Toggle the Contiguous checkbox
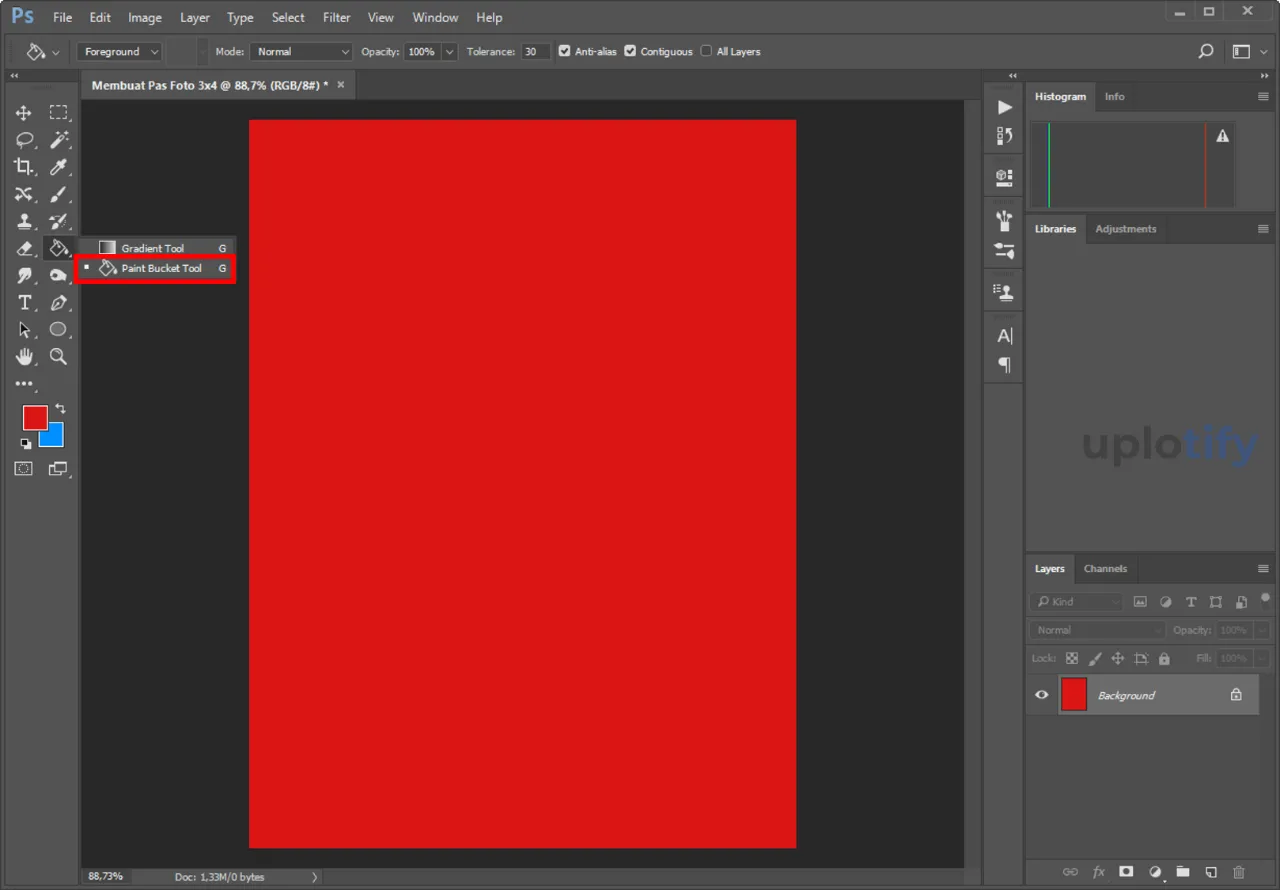 630,51
